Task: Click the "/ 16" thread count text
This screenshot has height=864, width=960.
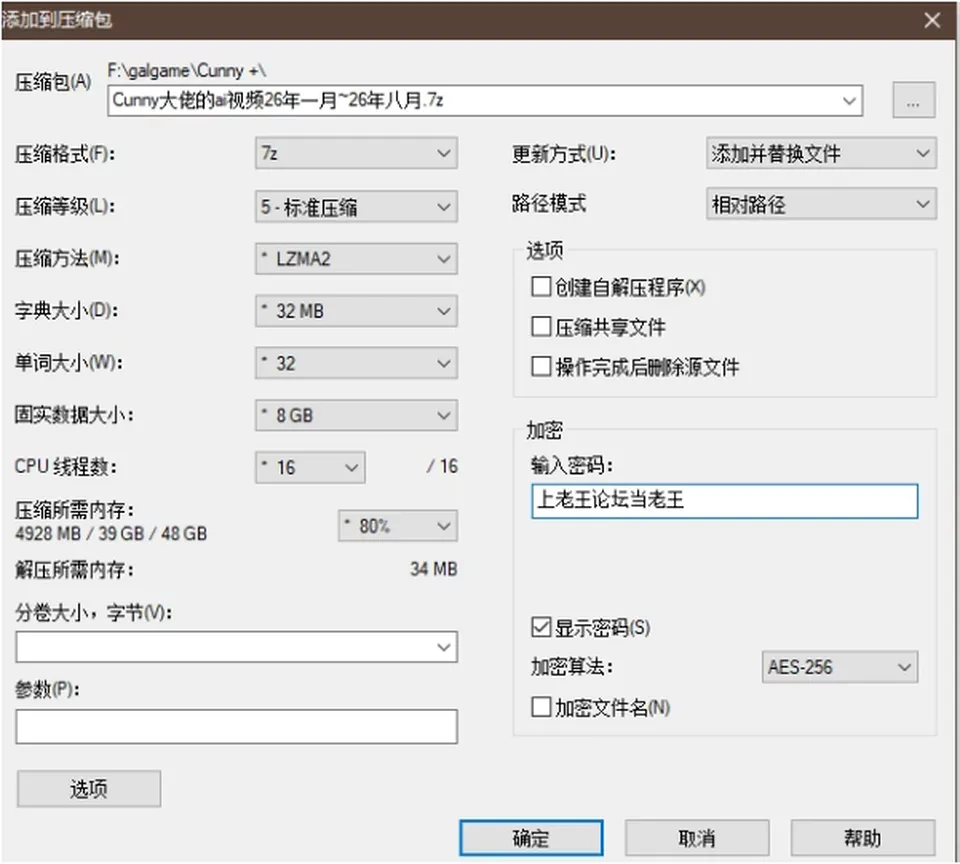Action: click(442, 467)
